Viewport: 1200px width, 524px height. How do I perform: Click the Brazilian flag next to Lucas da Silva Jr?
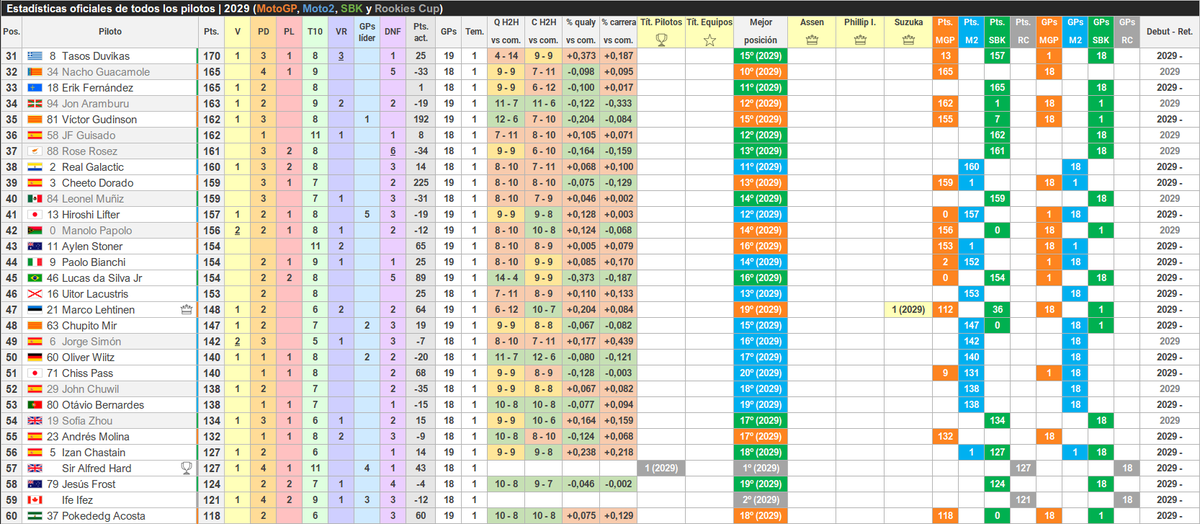coord(35,278)
